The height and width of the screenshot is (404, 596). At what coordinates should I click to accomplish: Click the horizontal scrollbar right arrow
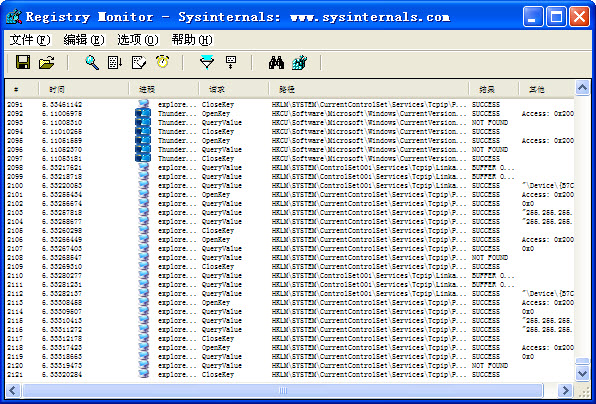[565, 390]
